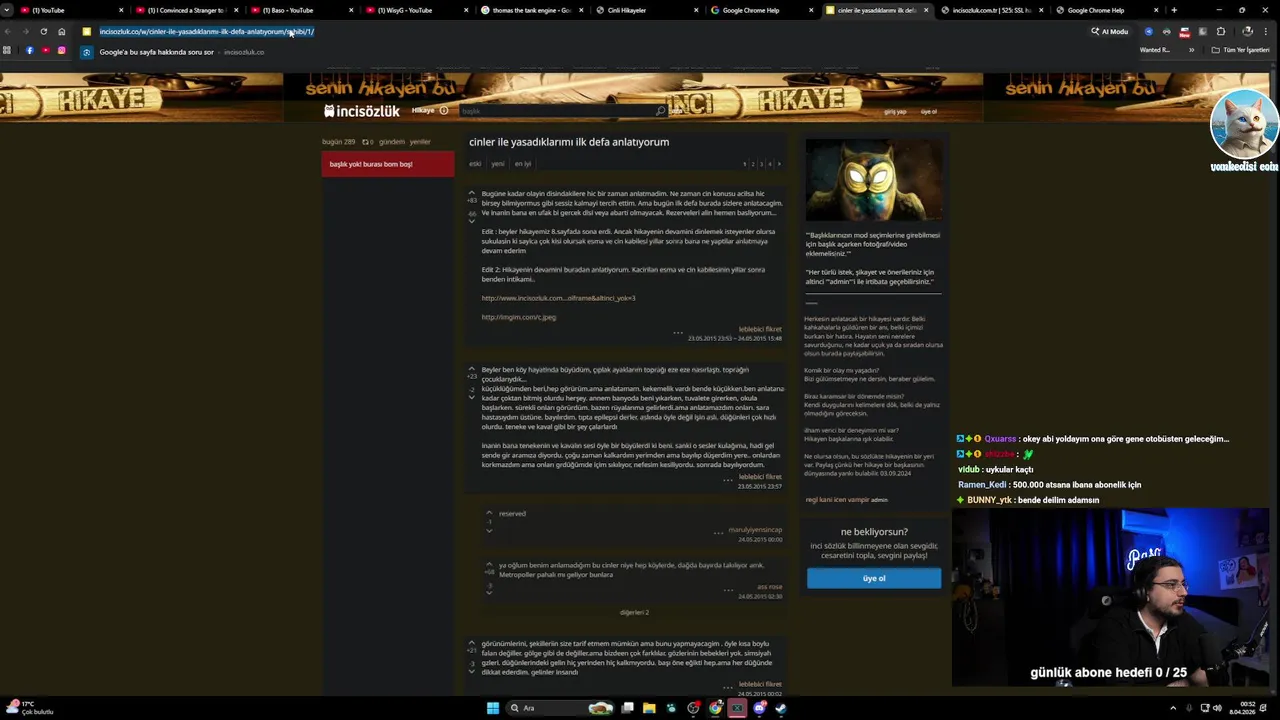Show hidden system tray icons
1280x720 pixels.
pyautogui.click(x=1173, y=708)
